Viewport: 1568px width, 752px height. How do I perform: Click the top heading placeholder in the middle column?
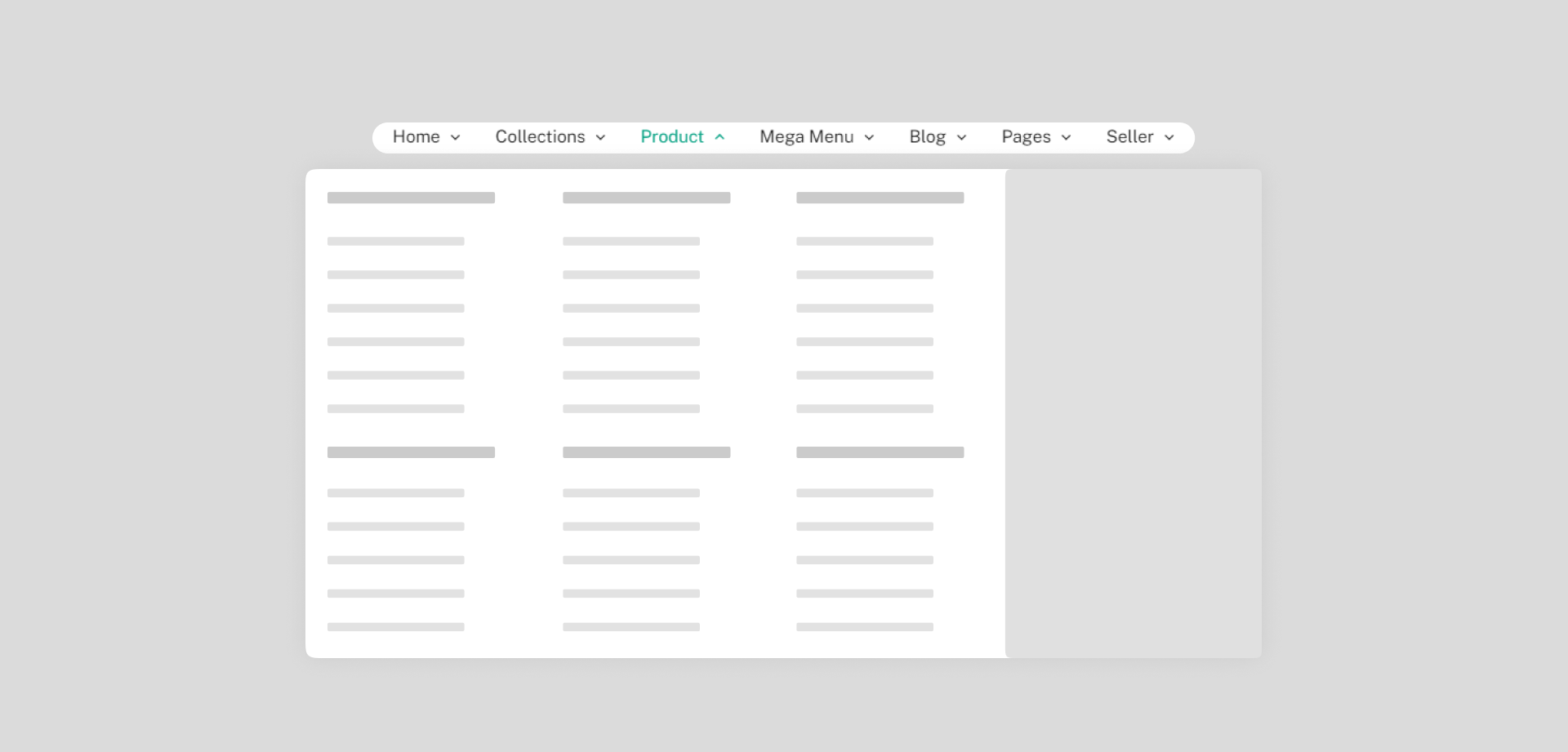click(646, 198)
